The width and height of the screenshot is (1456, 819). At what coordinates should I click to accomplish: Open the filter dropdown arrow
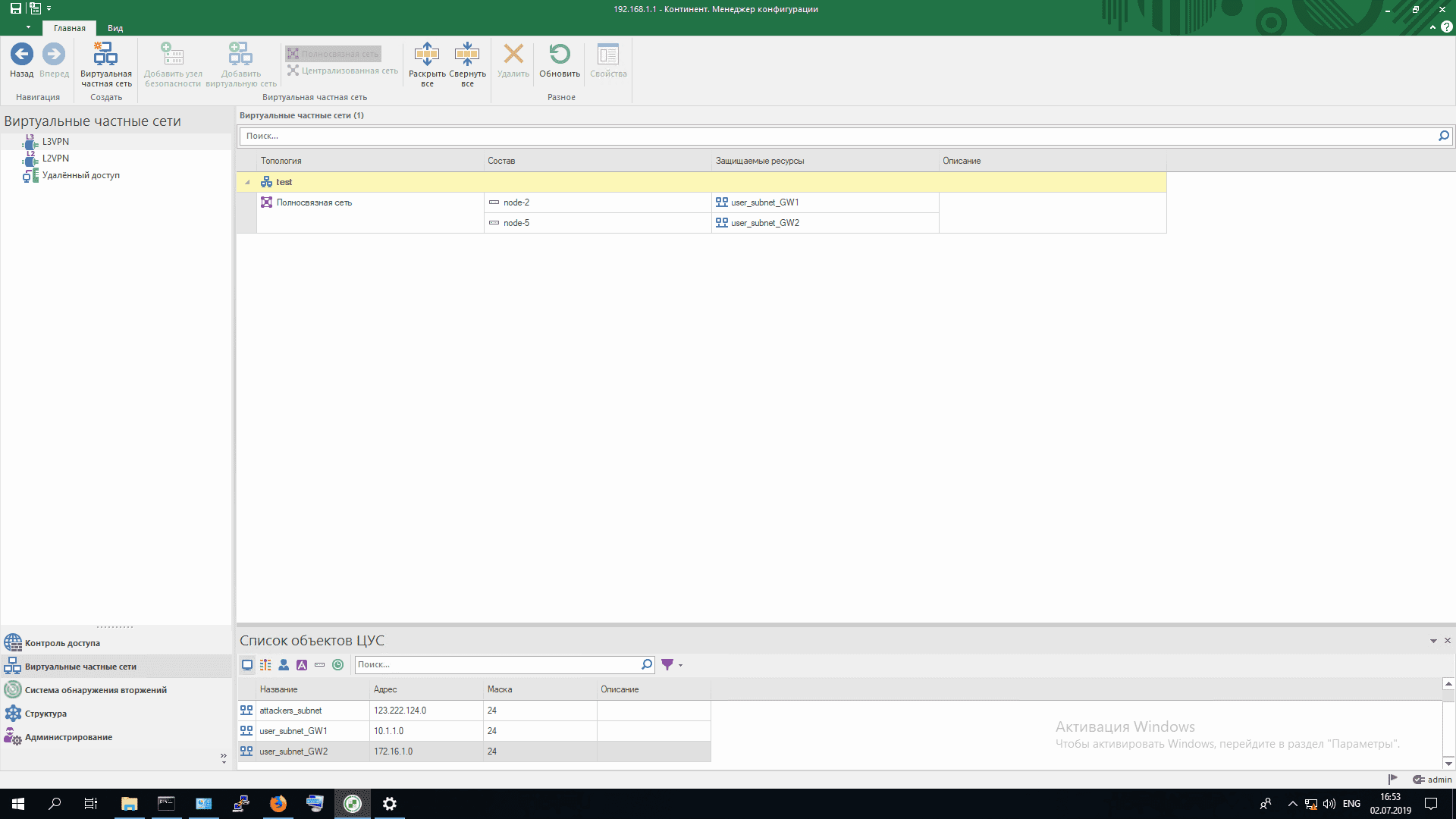point(680,666)
